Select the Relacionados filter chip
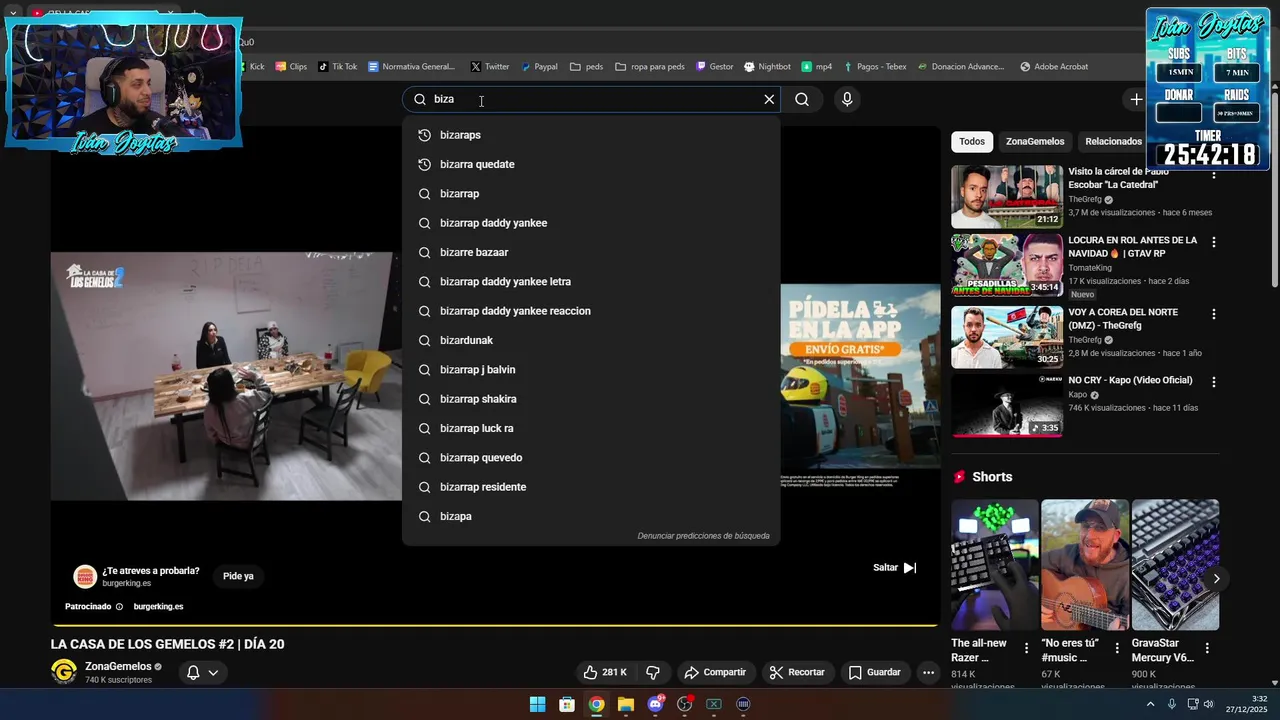 click(1113, 141)
